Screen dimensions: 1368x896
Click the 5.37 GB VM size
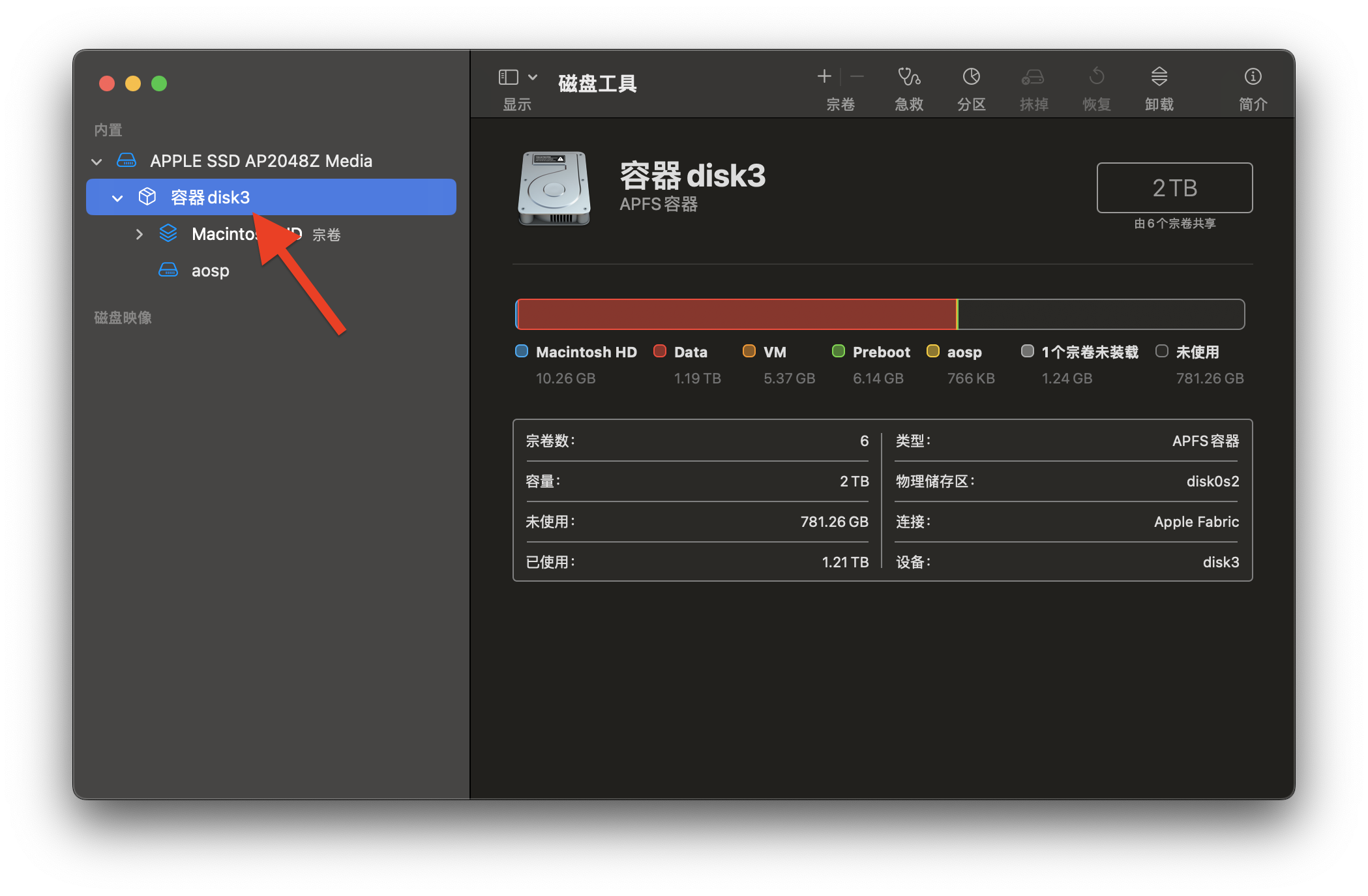789,378
